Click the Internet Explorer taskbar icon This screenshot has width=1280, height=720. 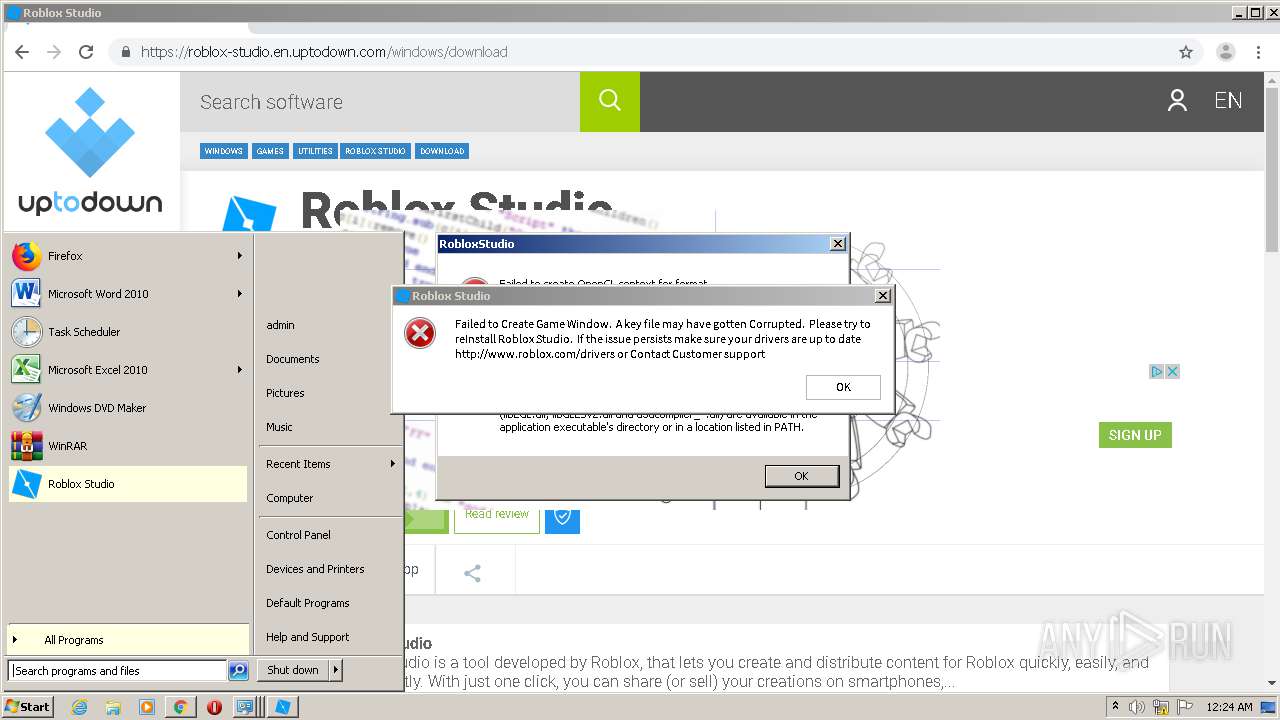(x=79, y=707)
